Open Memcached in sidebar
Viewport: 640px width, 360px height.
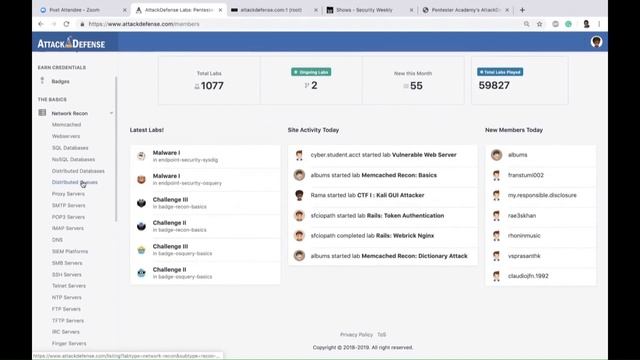(x=66, y=124)
